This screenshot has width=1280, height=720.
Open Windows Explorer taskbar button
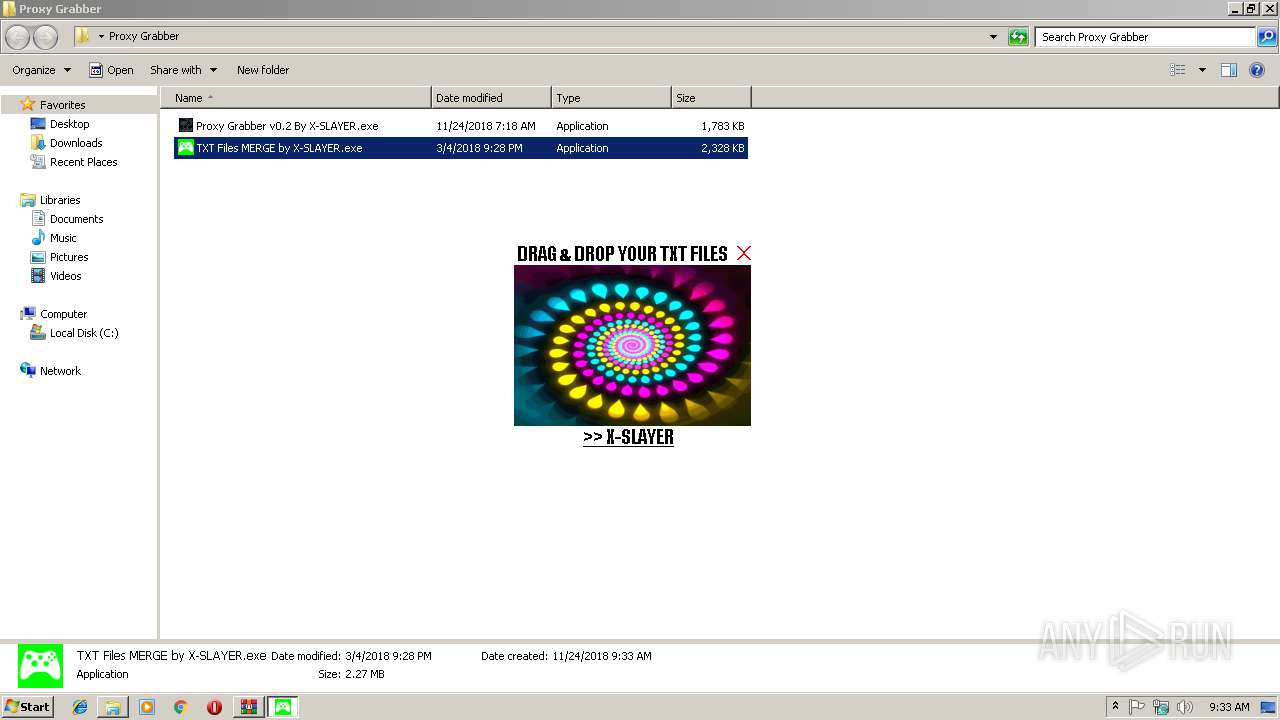pos(113,707)
